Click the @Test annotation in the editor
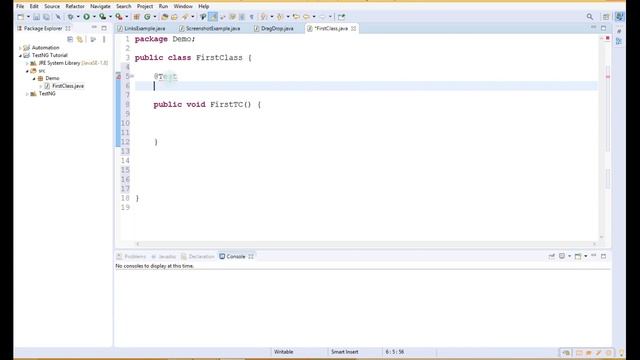640x360 pixels. point(165,76)
